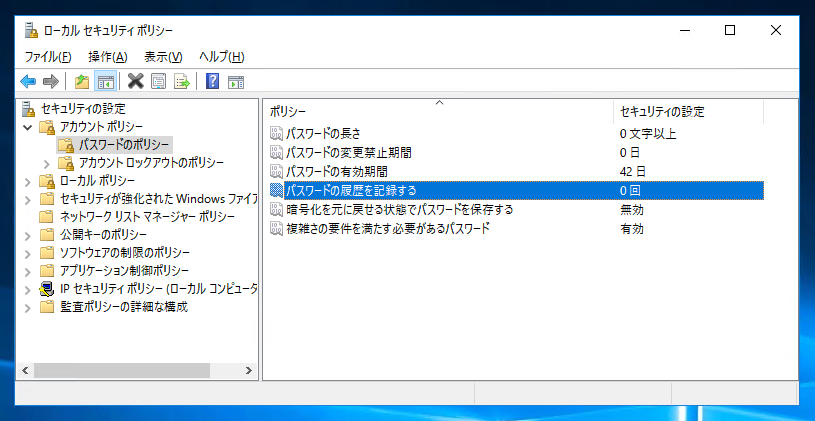This screenshot has width=815, height=421.
Task: Click the パスワードの変更禁止期間 policy icon
Action: pos(276,153)
